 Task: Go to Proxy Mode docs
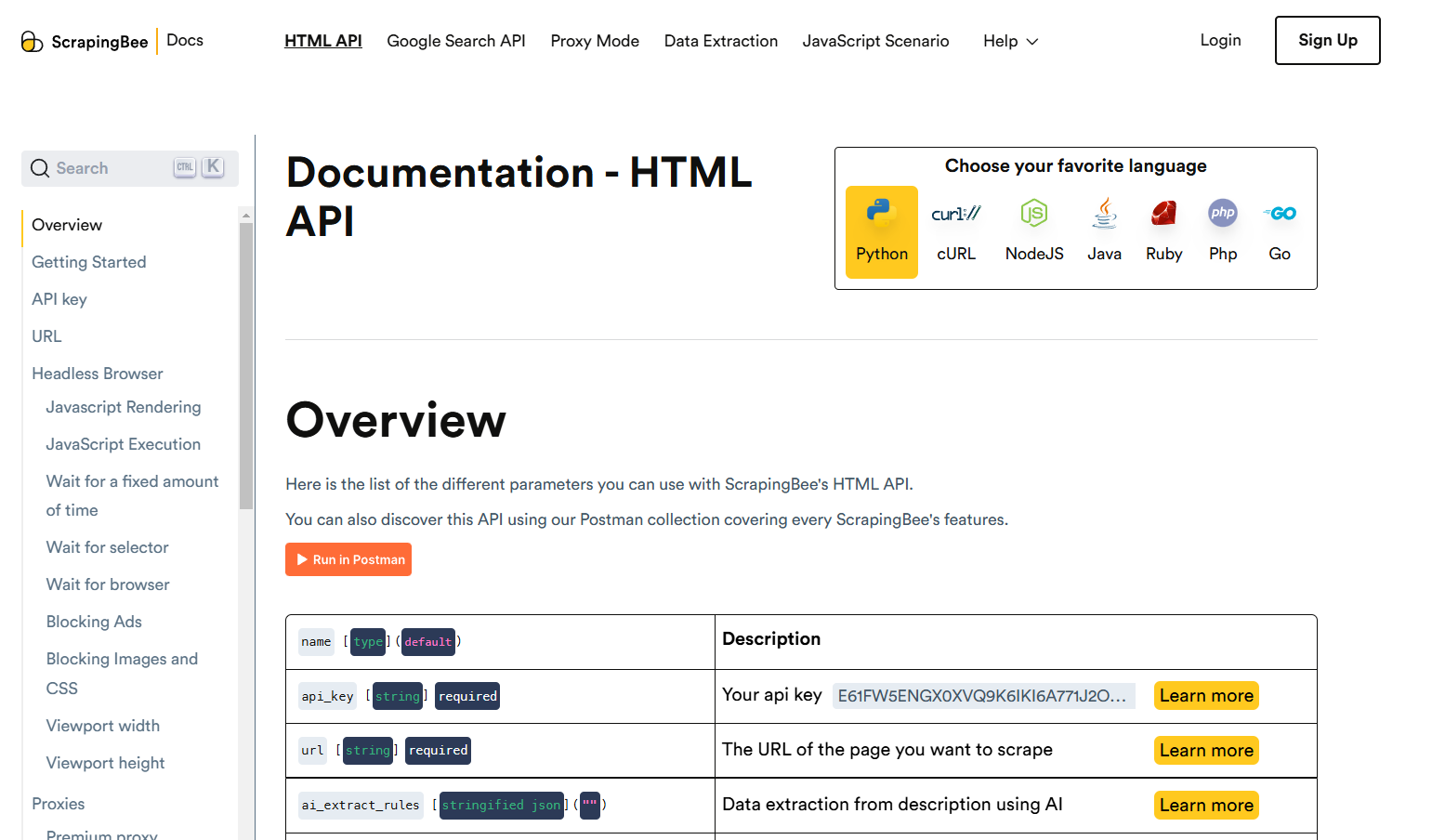click(595, 41)
